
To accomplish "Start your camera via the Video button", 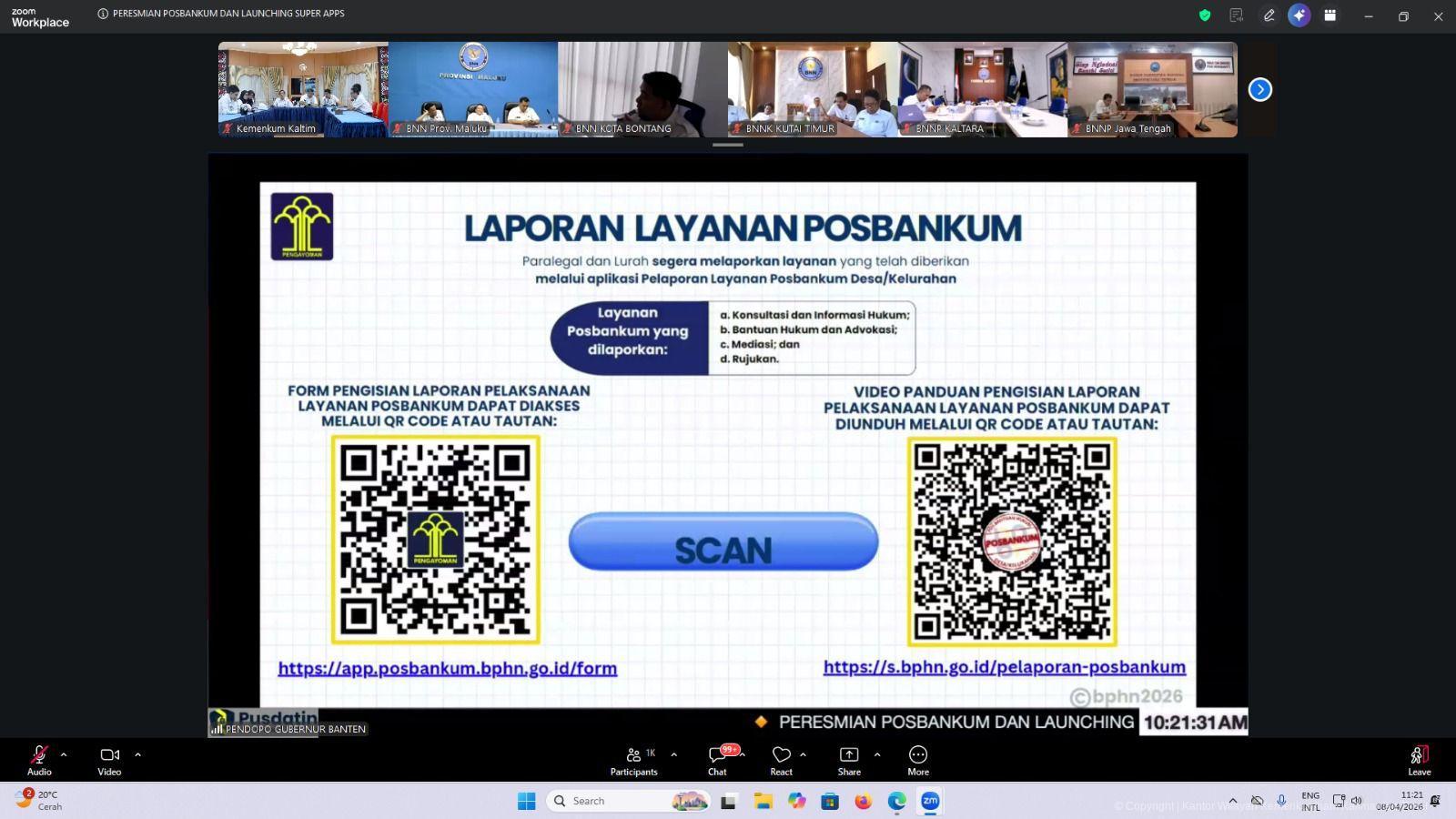I will coord(108,758).
